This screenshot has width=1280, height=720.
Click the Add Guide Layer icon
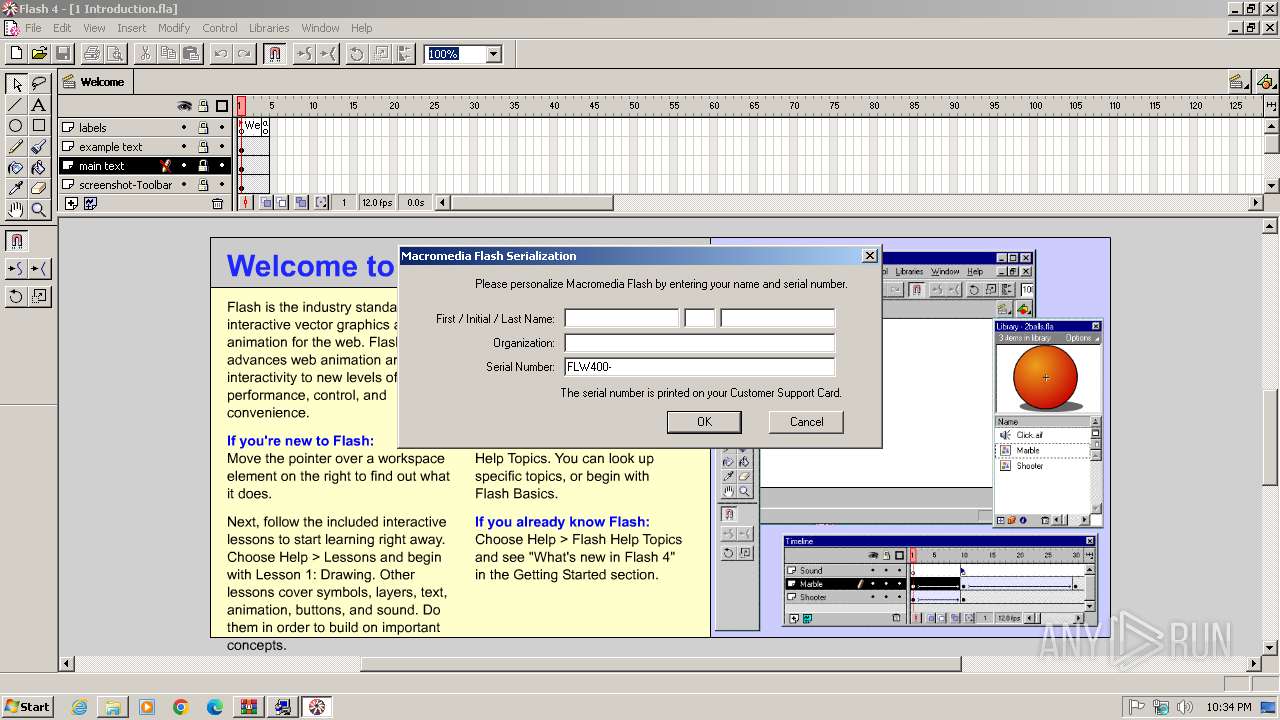coord(91,203)
